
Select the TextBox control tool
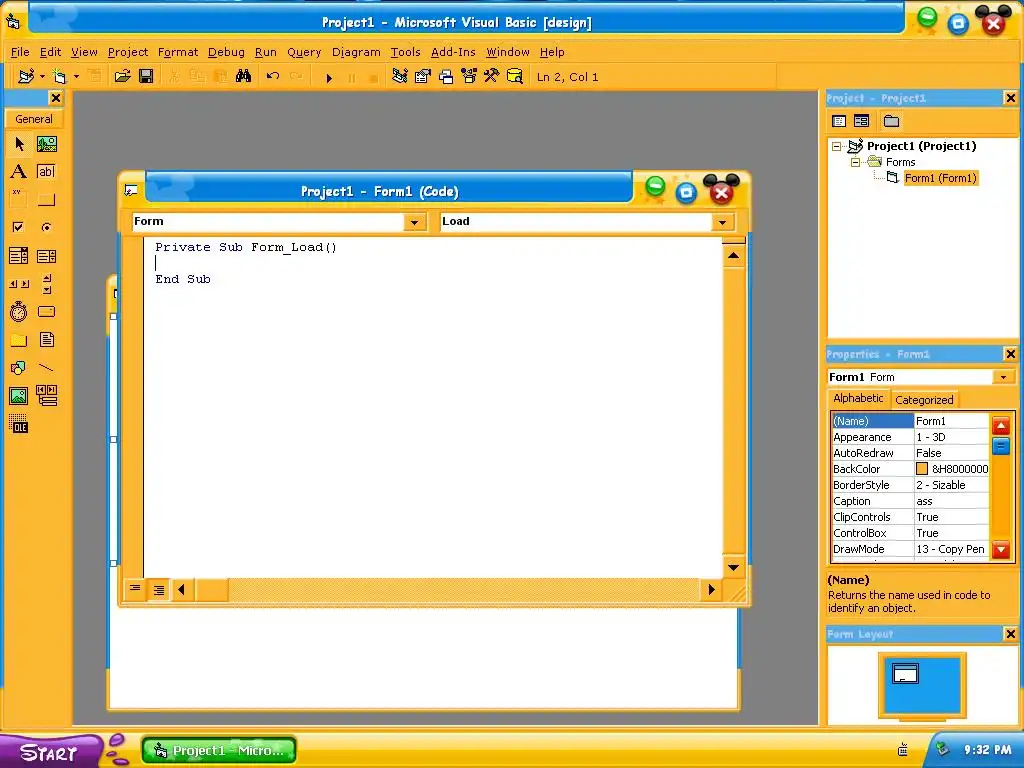[x=46, y=172]
